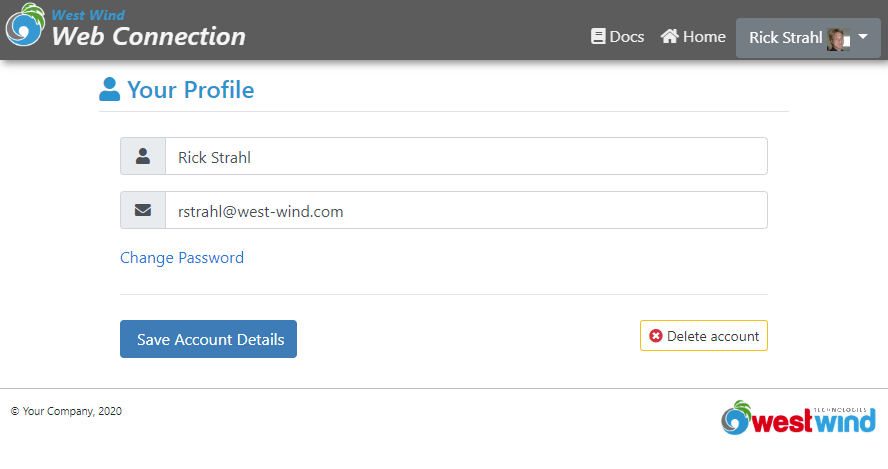Click the red X icon on Delete account
888x469 pixels.
coord(656,336)
